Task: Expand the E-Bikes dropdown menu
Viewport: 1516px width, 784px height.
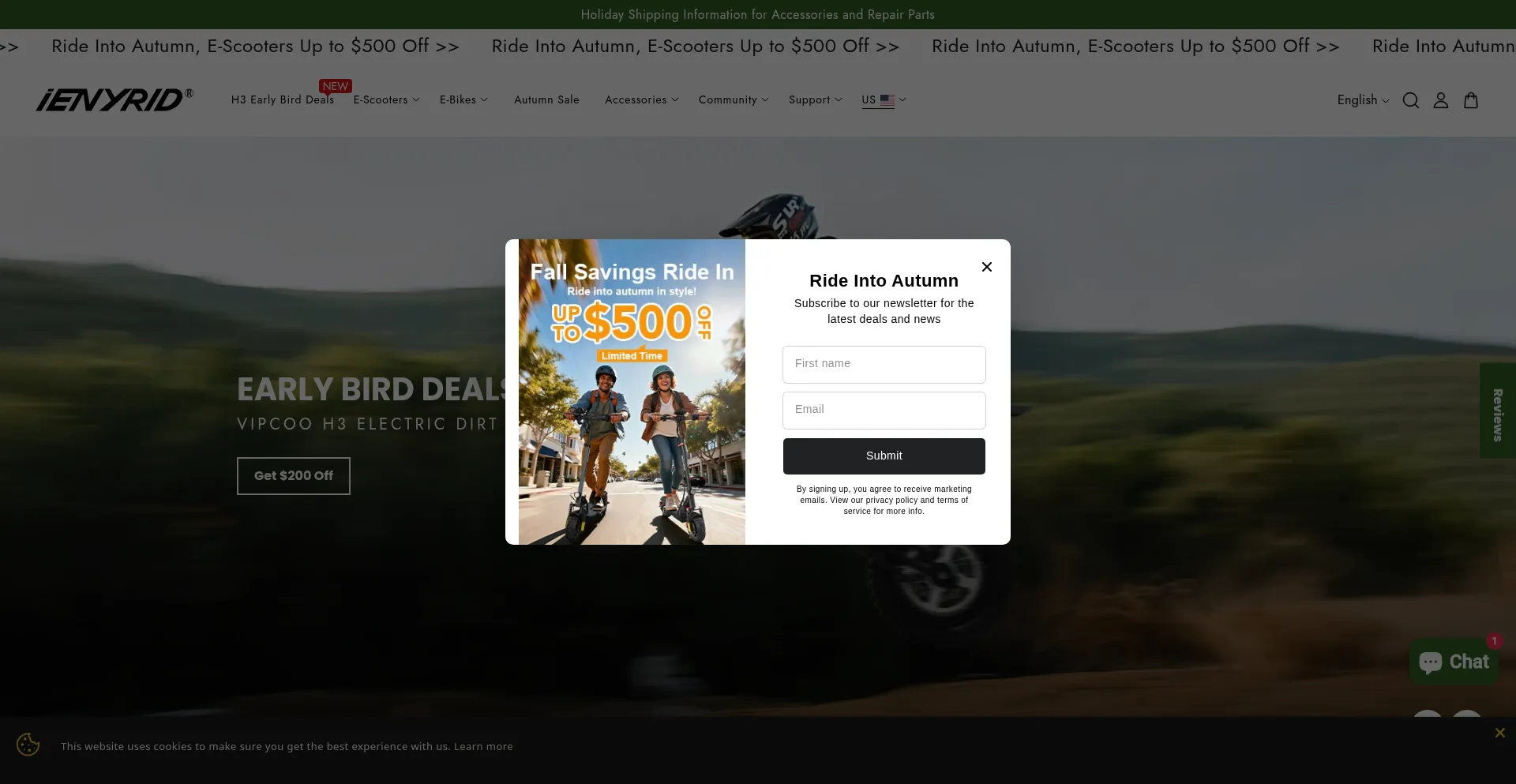Action: pos(463,99)
